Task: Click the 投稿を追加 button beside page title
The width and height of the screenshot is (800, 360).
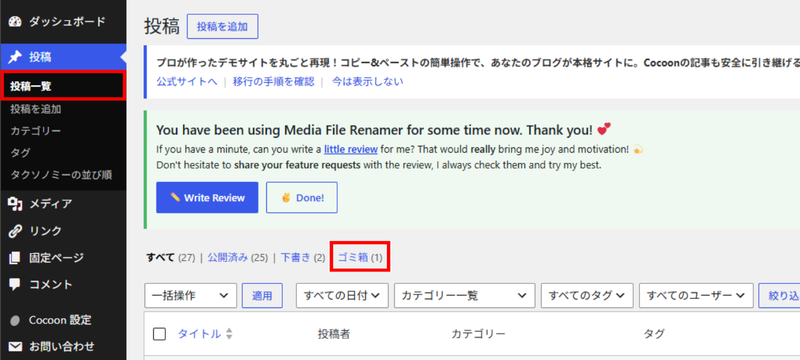Action: (222, 27)
